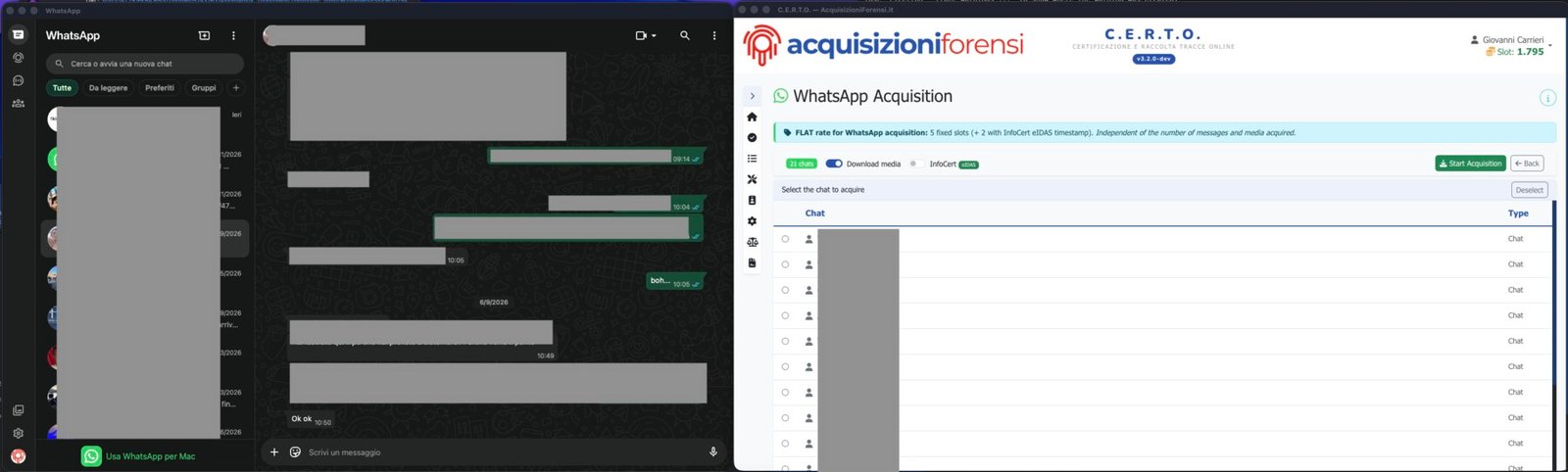Select the Preferiti filter tab
This screenshot has width=1568, height=472.
160,88
